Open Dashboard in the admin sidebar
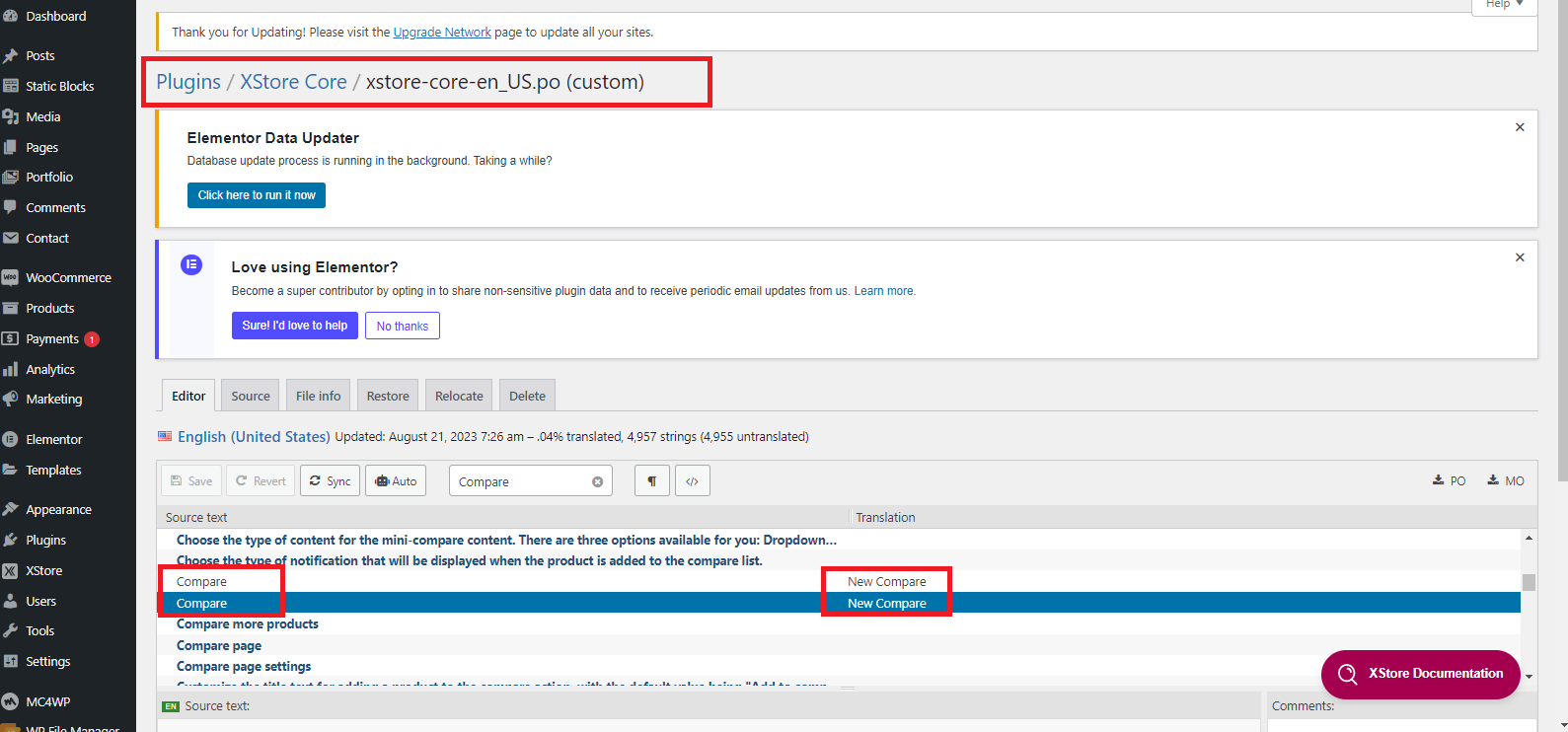Viewport: 1568px width, 732px height. 56,16
